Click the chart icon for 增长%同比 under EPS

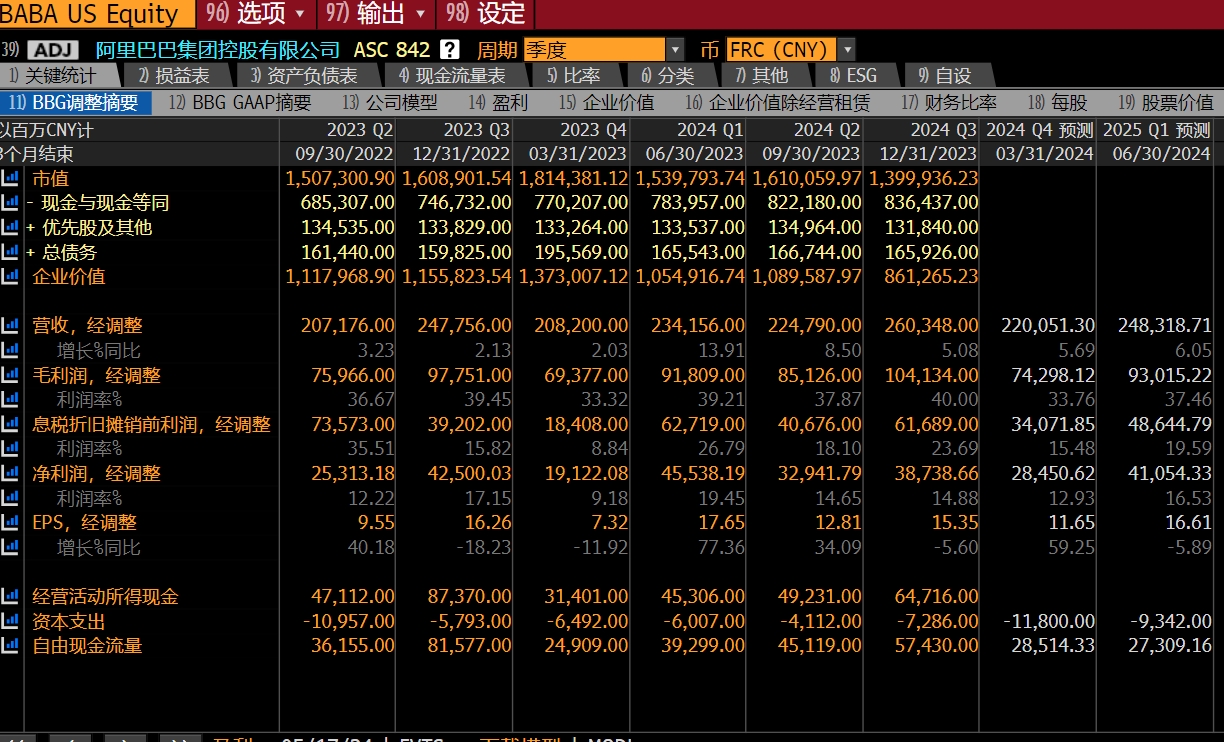click(11, 547)
